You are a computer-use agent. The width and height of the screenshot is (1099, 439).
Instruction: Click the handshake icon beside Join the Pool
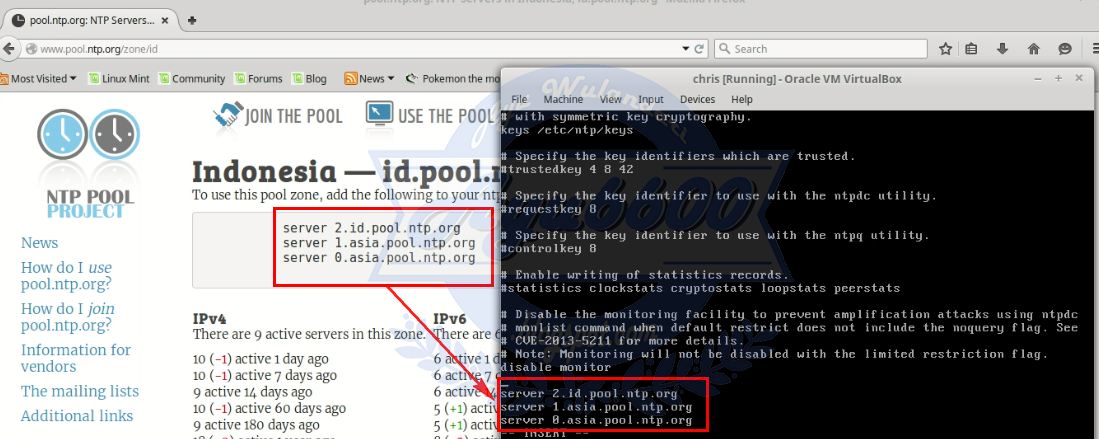point(227,116)
